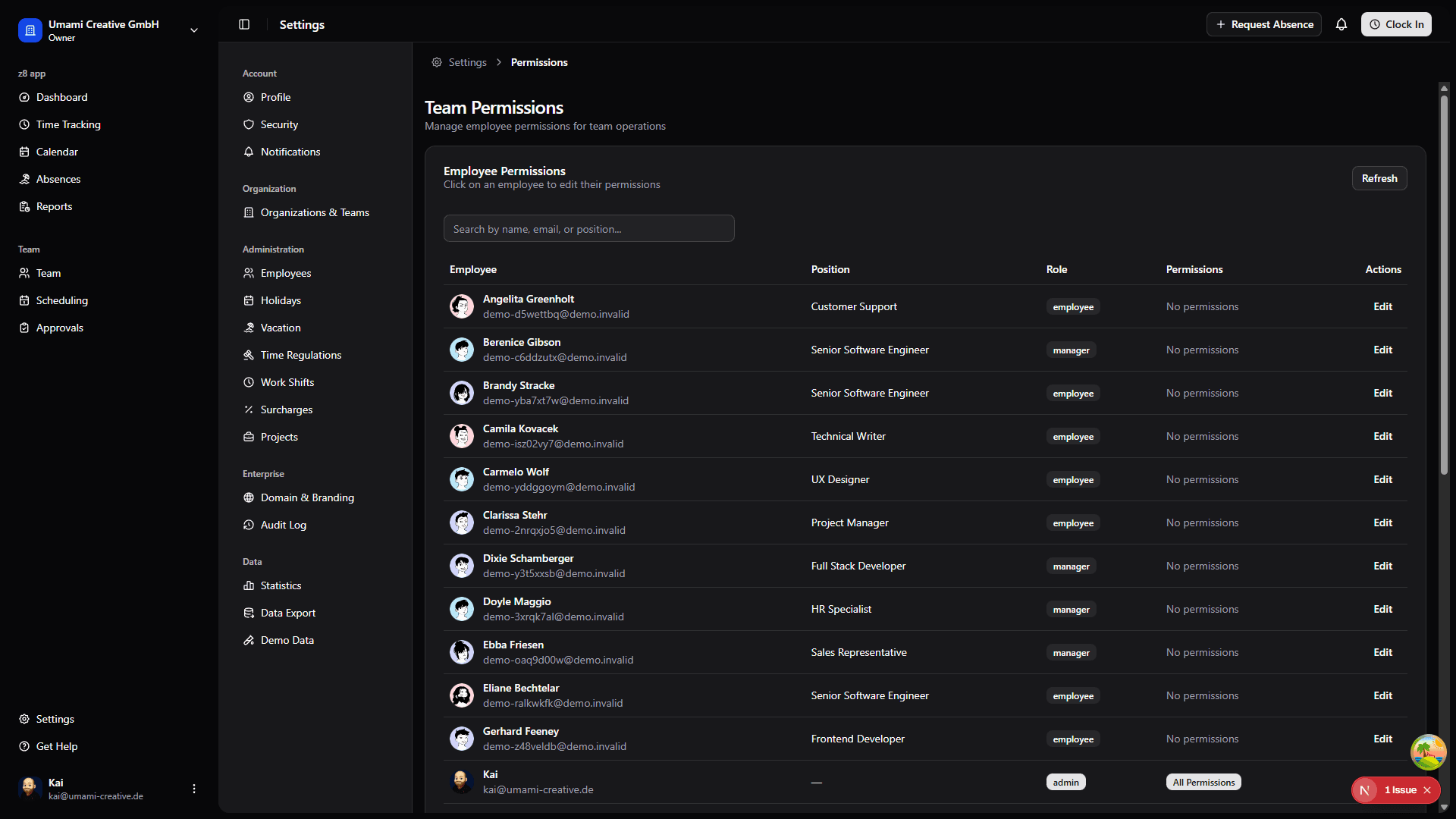This screenshot has height=819, width=1456.
Task: Open the Absences section
Action: pyautogui.click(x=58, y=179)
